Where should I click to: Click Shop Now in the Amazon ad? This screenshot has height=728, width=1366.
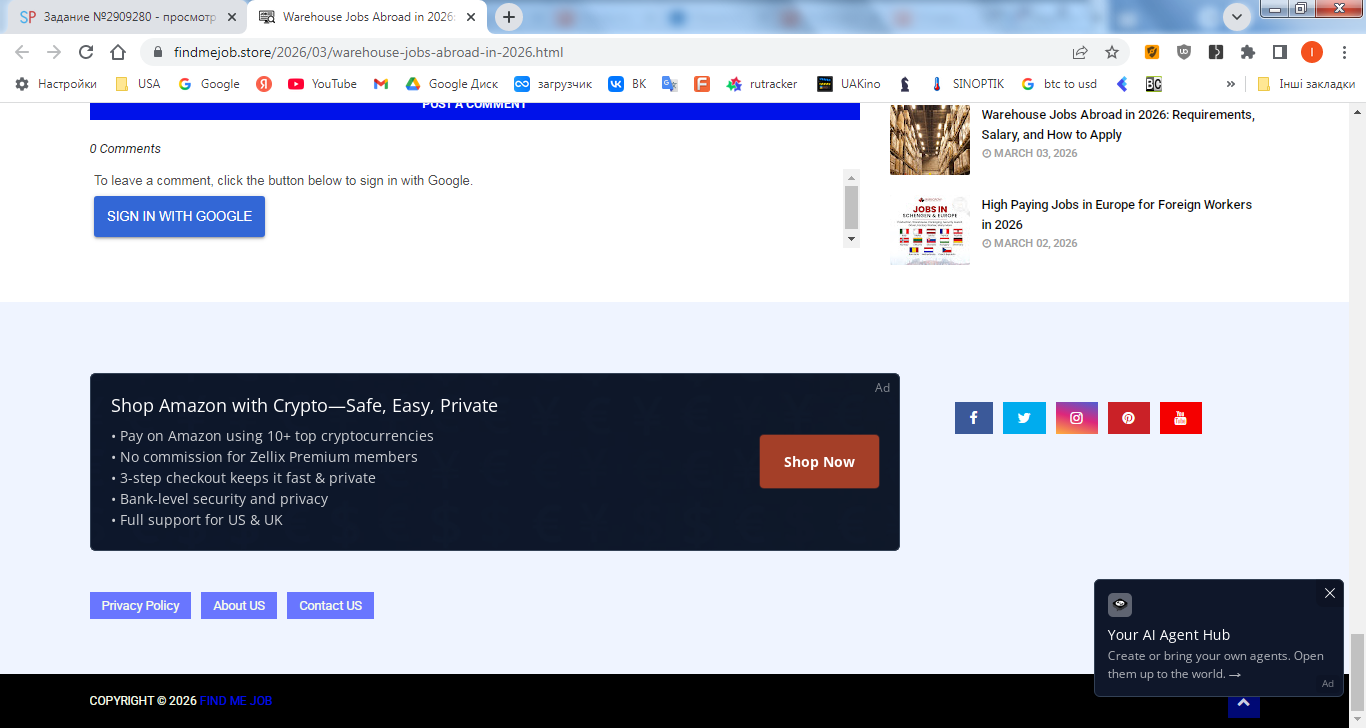tap(819, 462)
